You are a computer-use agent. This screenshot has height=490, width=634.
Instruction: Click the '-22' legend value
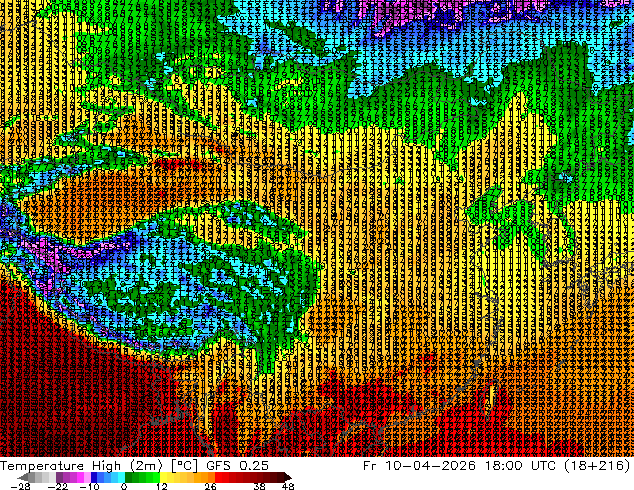(57, 486)
